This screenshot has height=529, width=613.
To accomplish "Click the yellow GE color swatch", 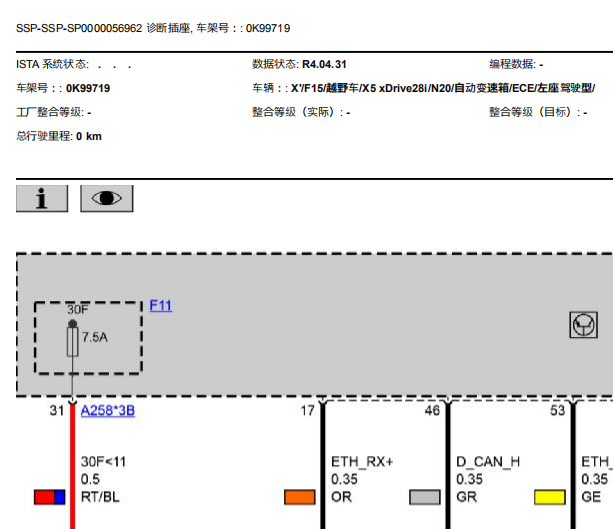I will point(550,497).
